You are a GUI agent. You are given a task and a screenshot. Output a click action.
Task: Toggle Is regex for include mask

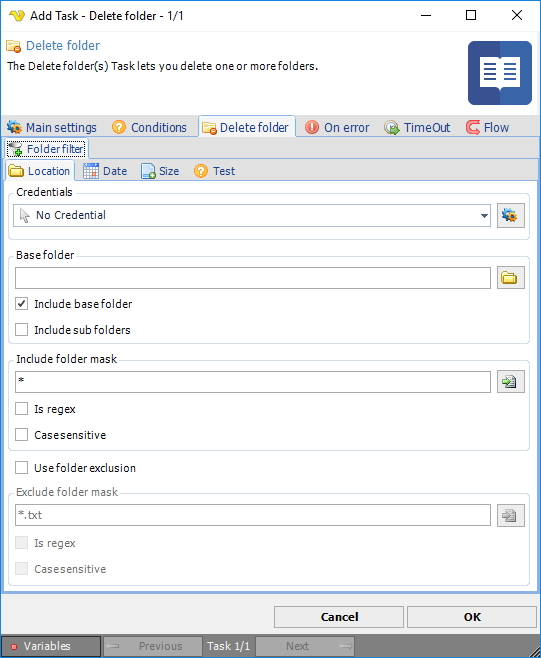tap(22, 409)
